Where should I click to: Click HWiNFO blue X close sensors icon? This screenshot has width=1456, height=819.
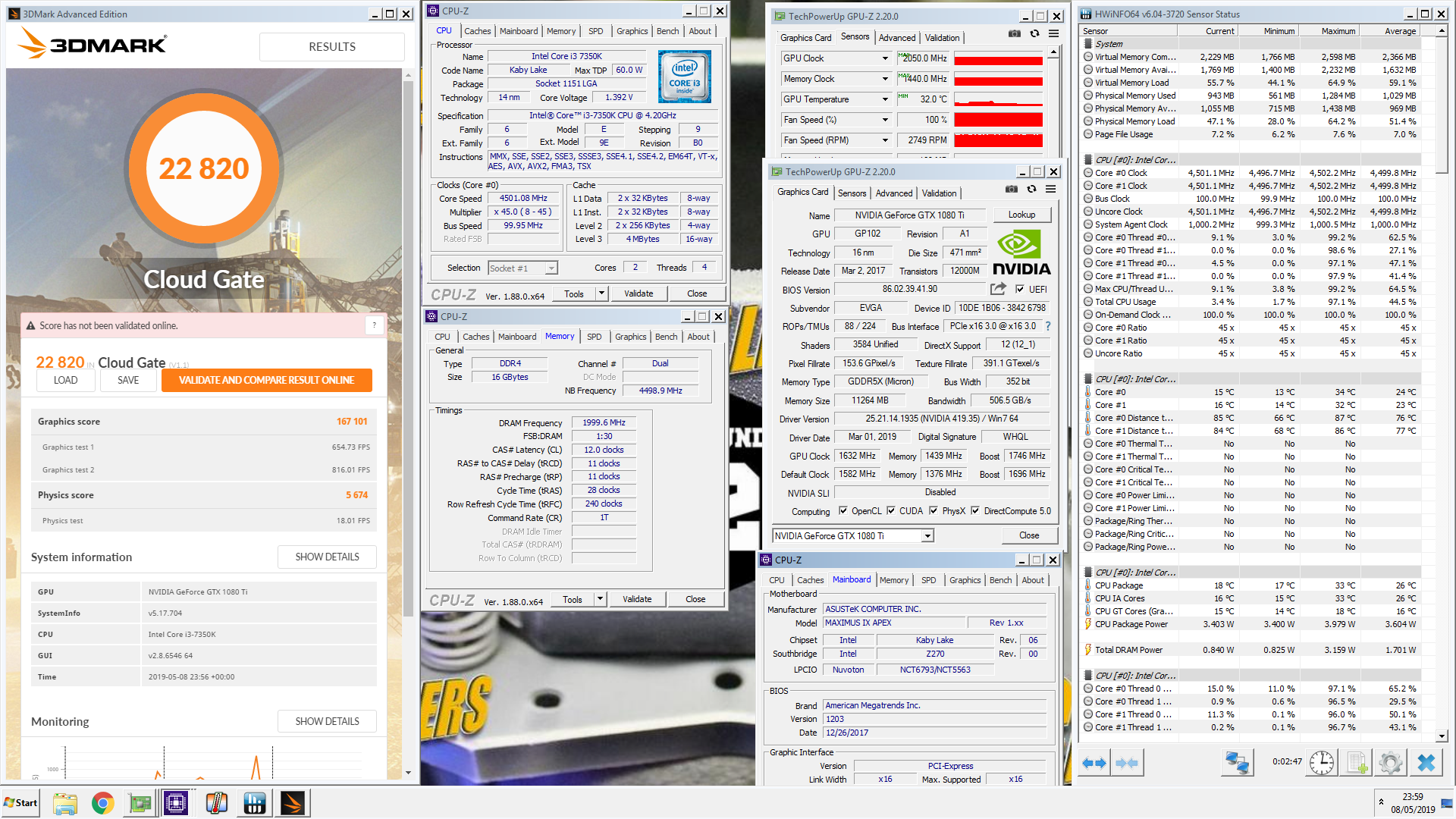[1426, 763]
